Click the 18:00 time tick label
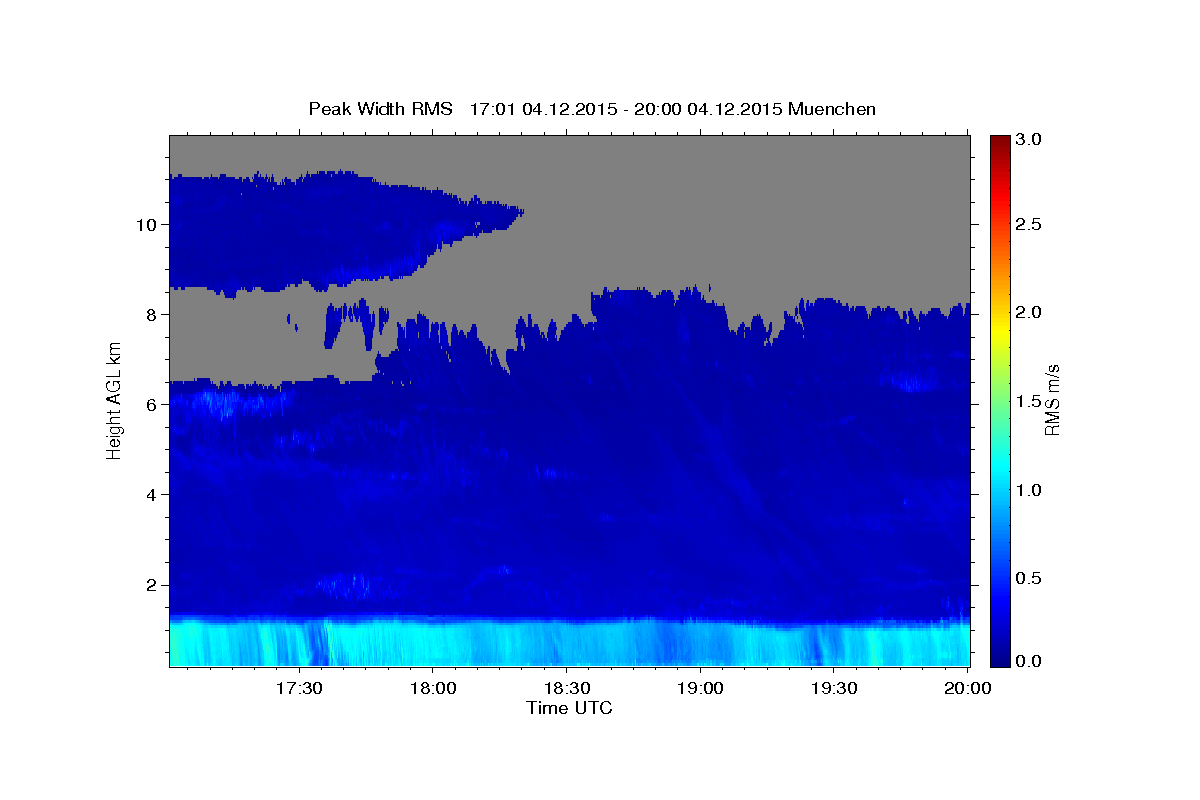Viewport: 1200px width, 800px height. (432, 689)
